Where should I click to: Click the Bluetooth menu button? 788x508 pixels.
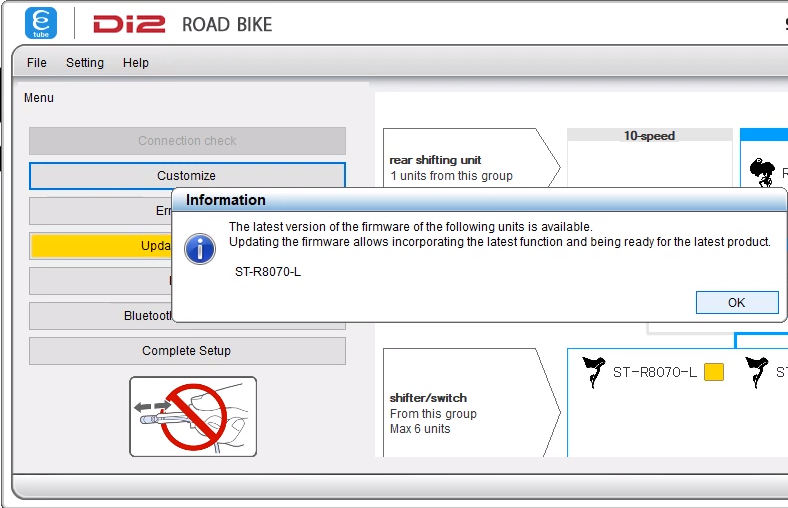coord(101,316)
